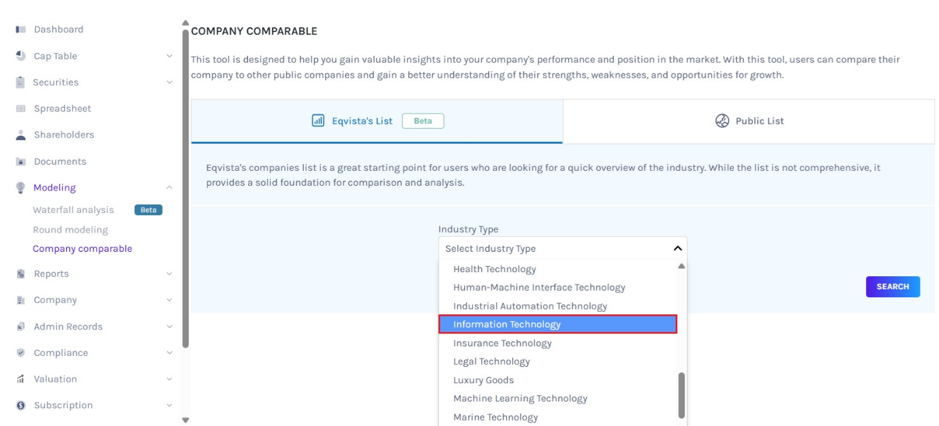The width and height of the screenshot is (939, 426).
Task: Click the Public List globe icon
Action: pyautogui.click(x=722, y=120)
